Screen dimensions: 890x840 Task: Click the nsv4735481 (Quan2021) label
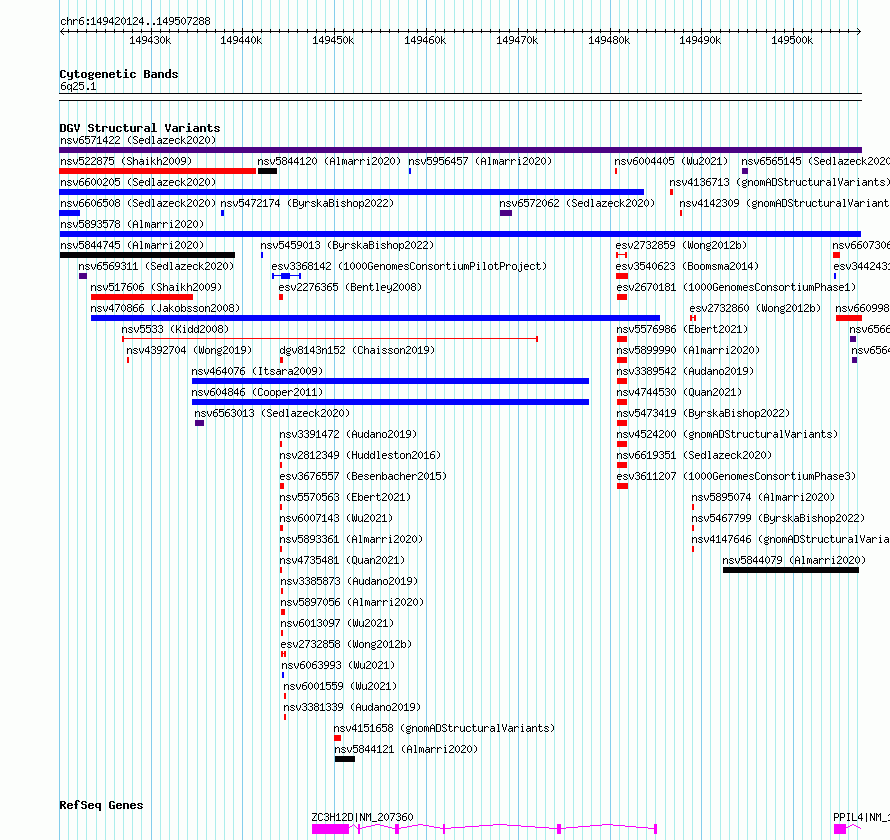coord(342,560)
